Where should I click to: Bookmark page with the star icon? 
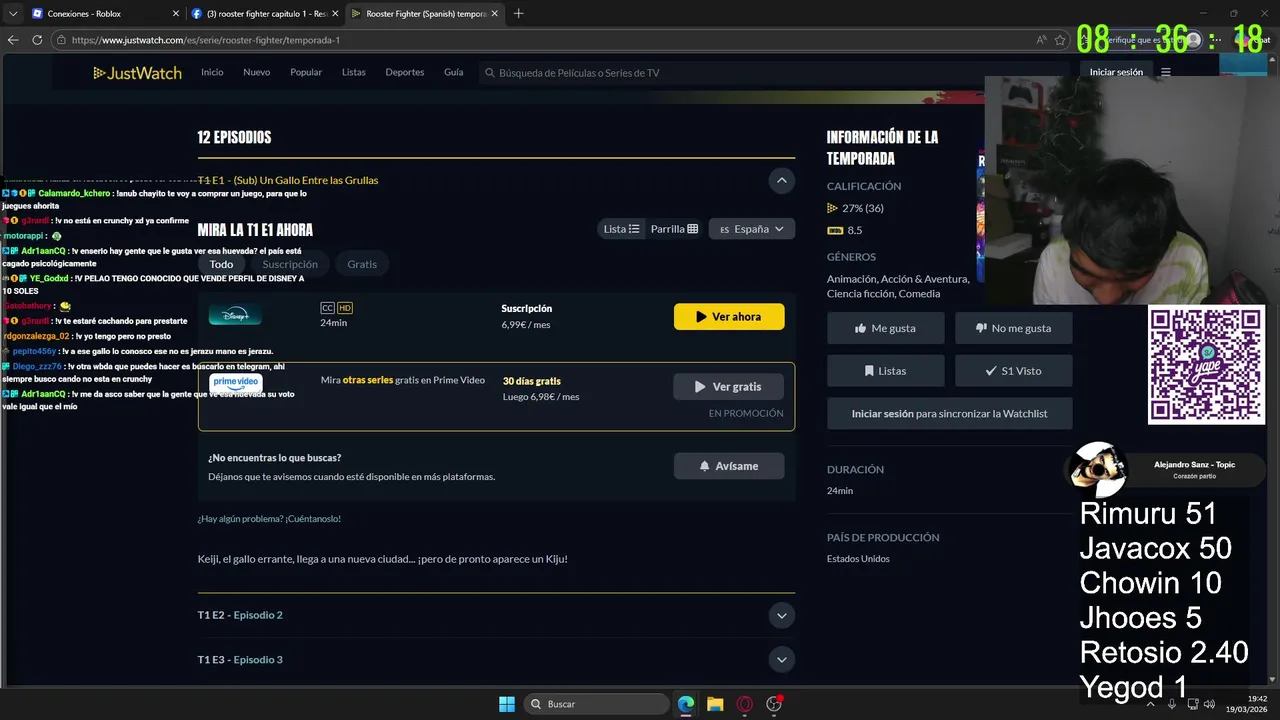1060,40
